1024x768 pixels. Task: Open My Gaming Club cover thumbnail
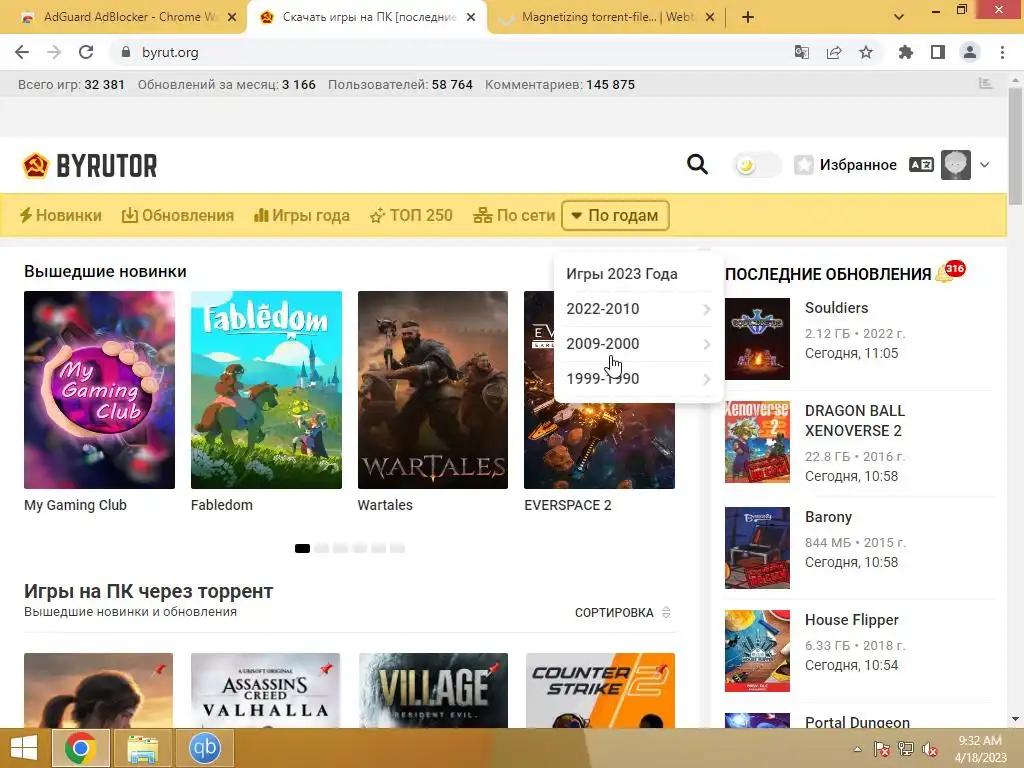[x=99, y=390]
